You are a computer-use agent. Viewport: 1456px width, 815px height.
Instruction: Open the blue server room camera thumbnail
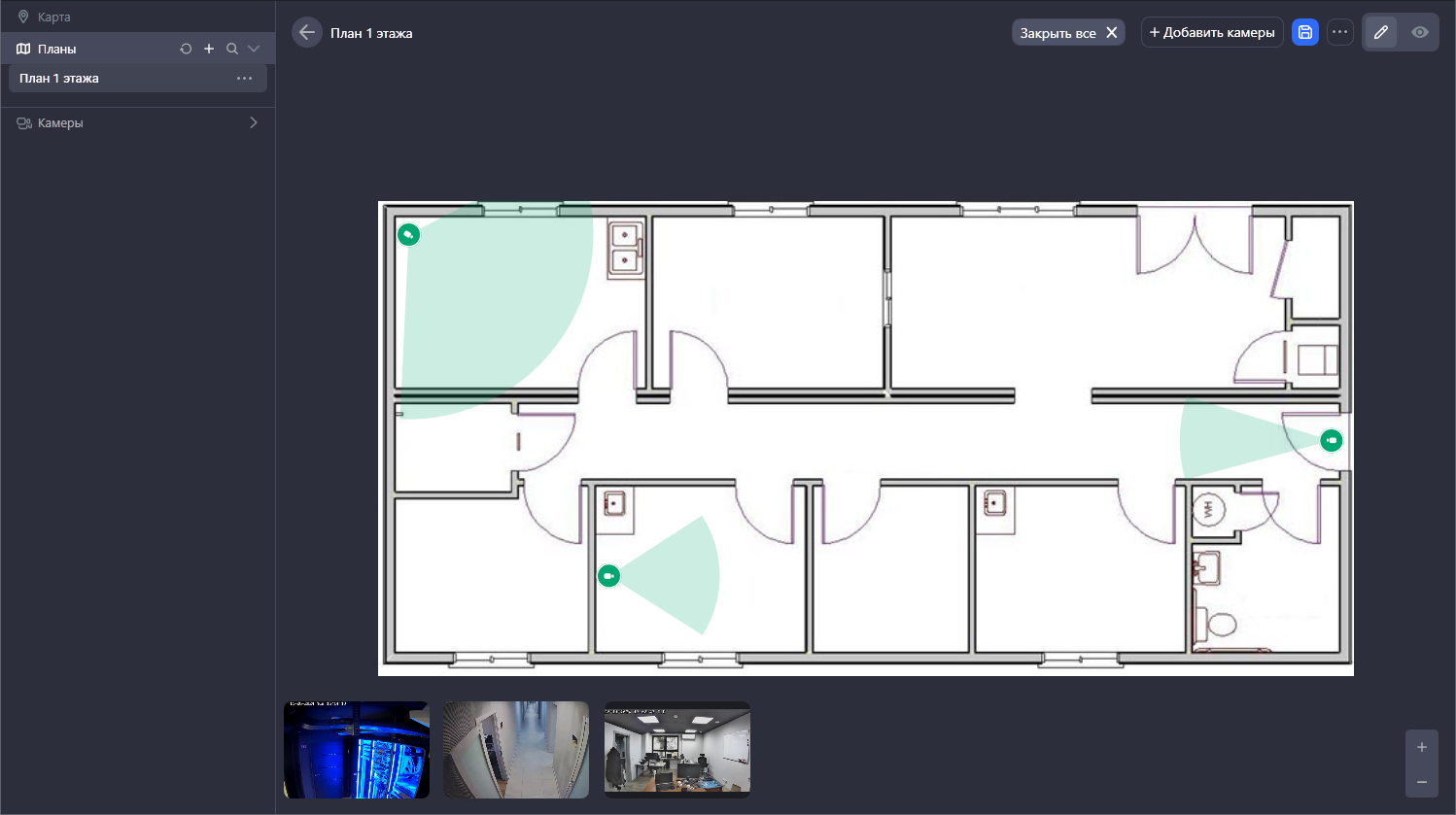click(x=357, y=750)
